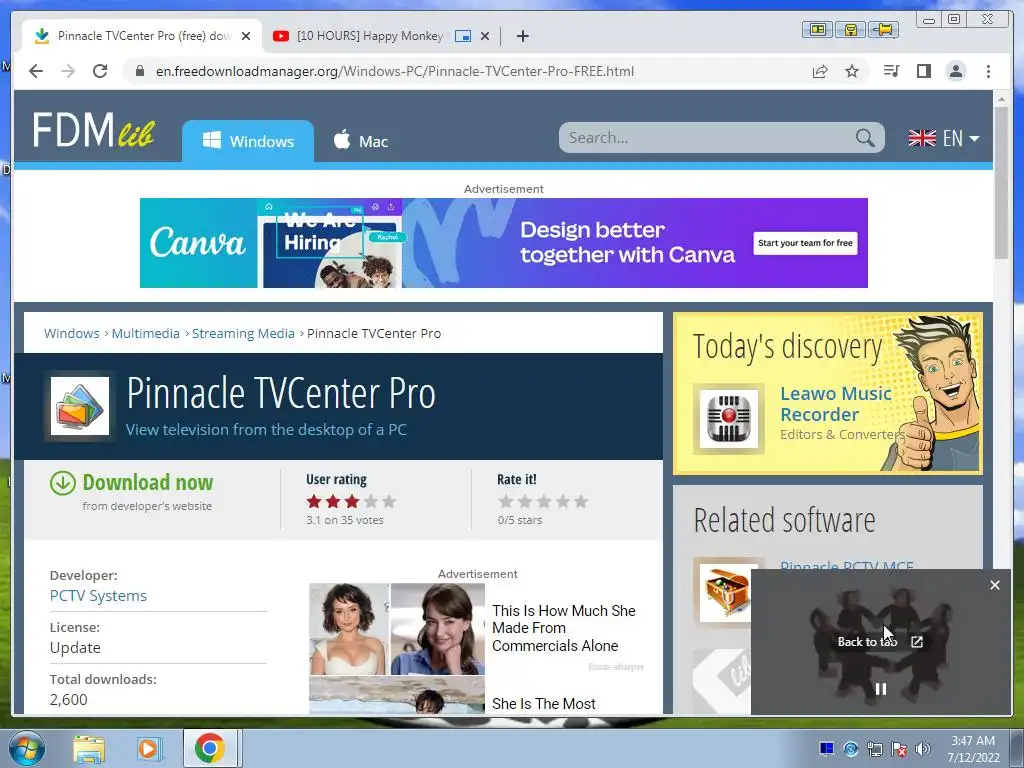Click the page vertical scrollbar thumb
The width and height of the screenshot is (1024, 768).
[x=1001, y=182]
